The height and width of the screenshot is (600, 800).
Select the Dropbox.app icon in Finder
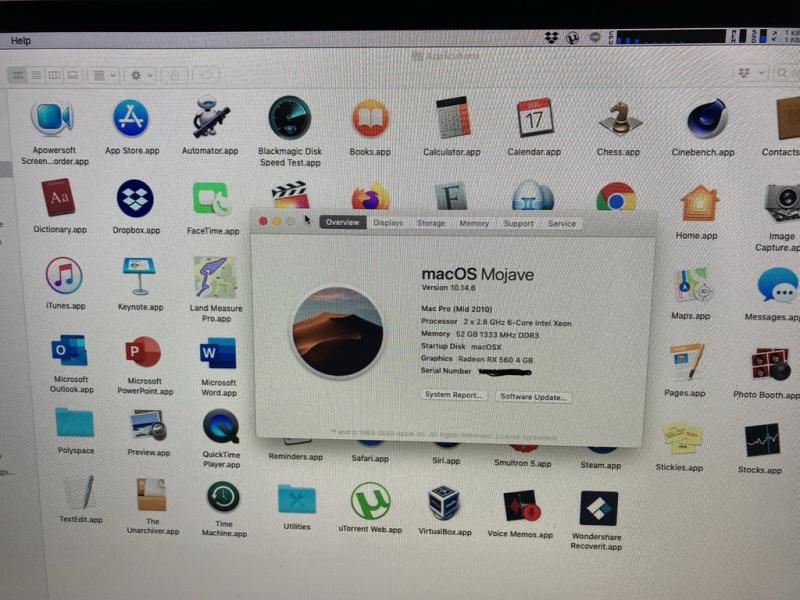[x=135, y=198]
